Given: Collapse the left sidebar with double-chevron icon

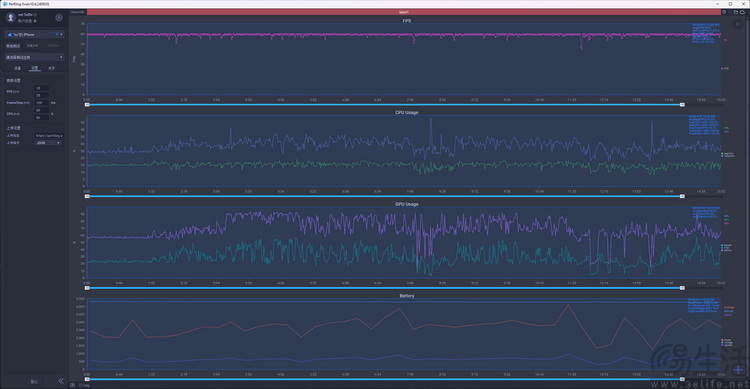Looking at the screenshot, I should pyautogui.click(x=61, y=381).
